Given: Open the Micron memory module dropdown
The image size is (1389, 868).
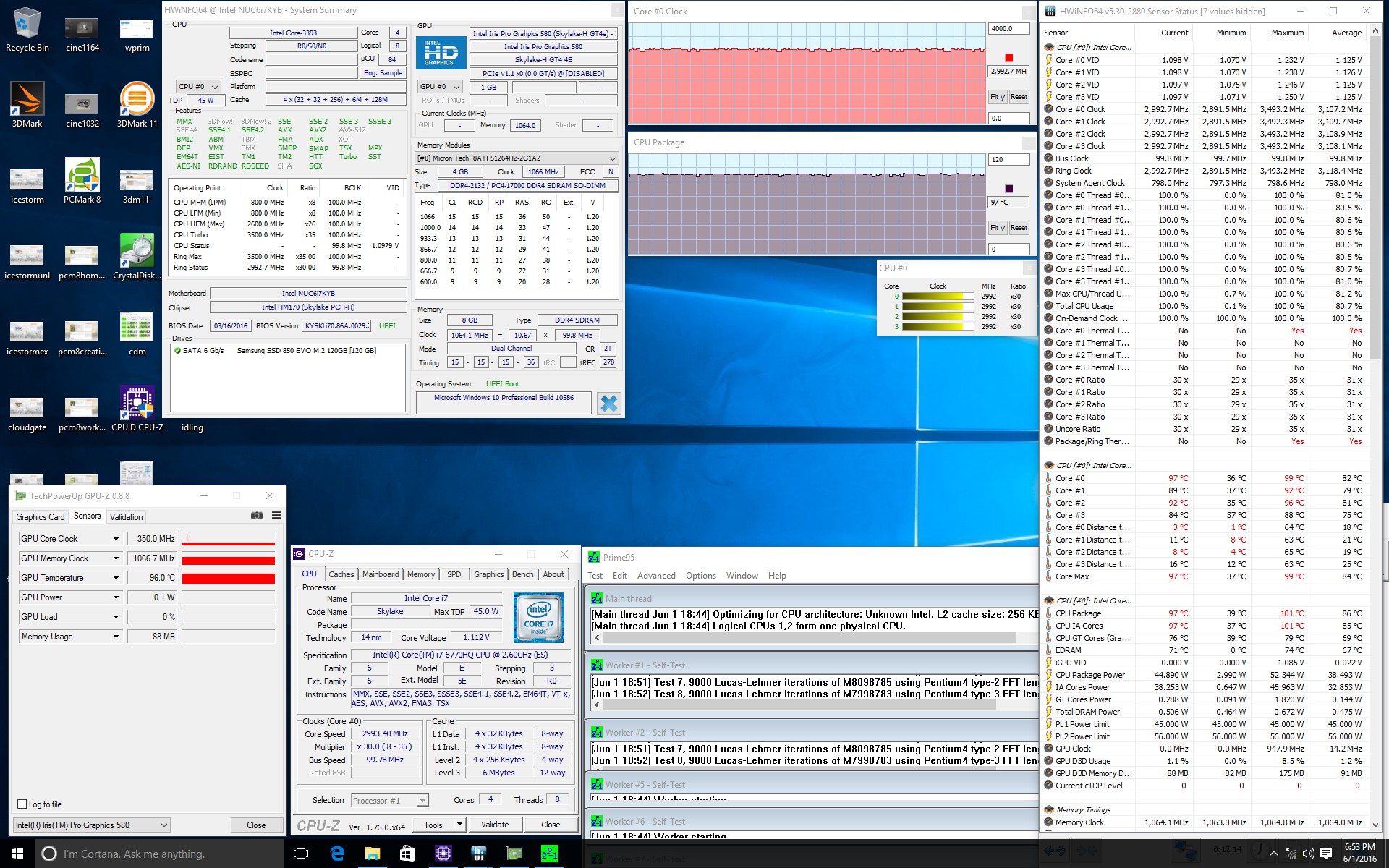Looking at the screenshot, I should tap(612, 158).
